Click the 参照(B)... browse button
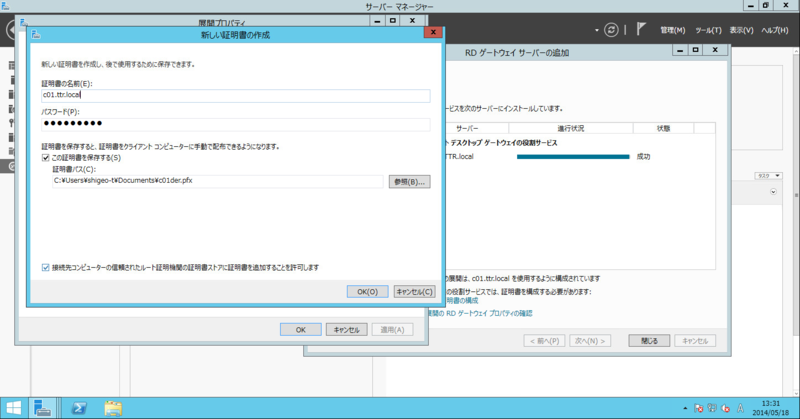The width and height of the screenshot is (800, 419). [409, 182]
